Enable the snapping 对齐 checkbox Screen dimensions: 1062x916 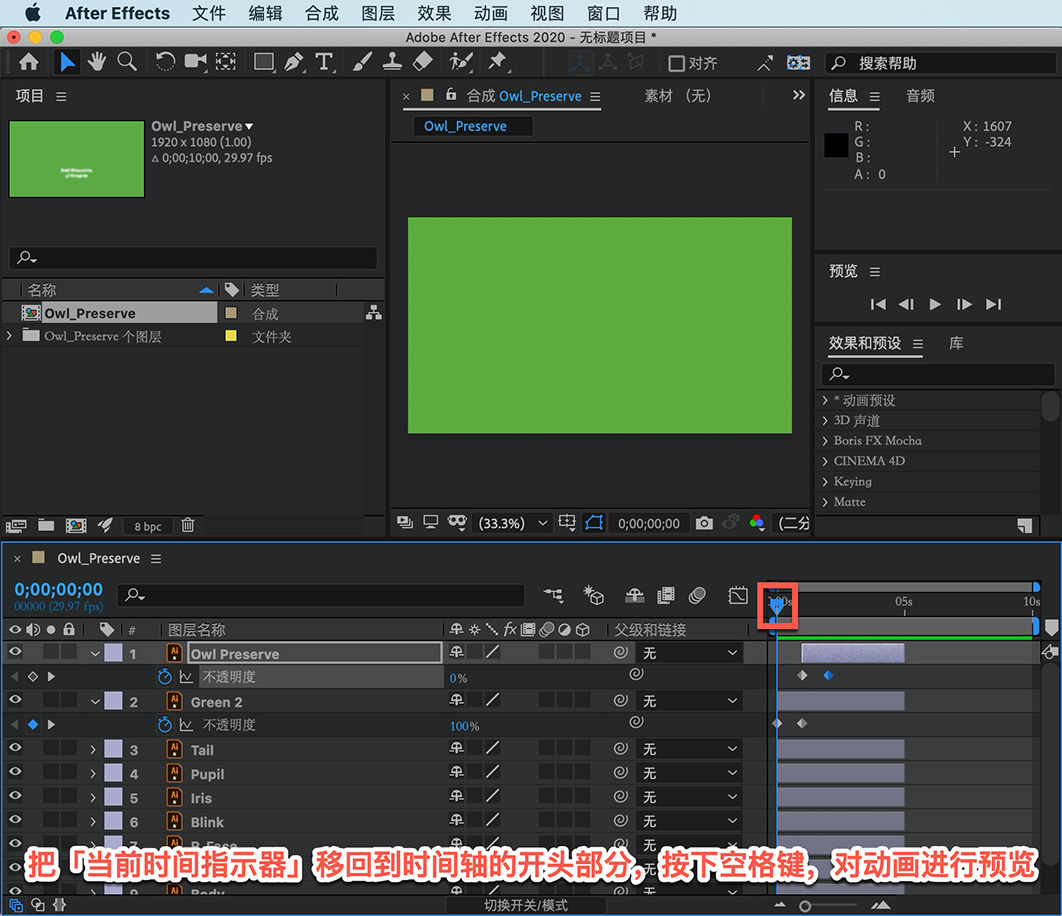[x=676, y=63]
